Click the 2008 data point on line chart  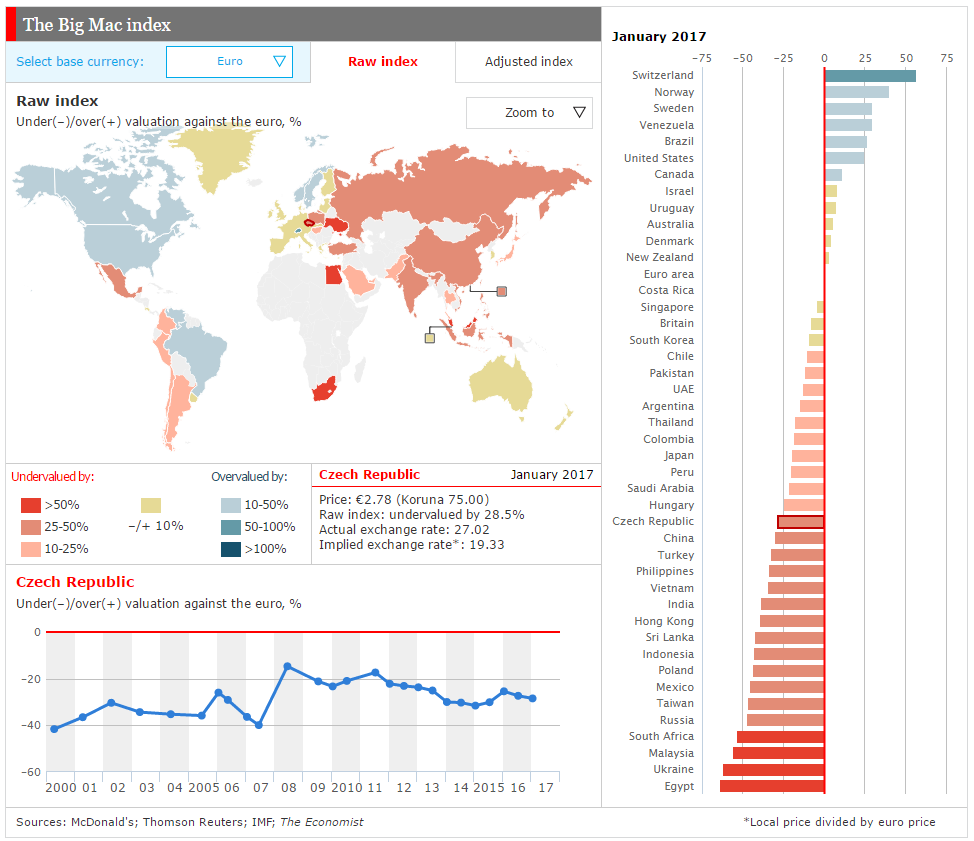coord(288,666)
